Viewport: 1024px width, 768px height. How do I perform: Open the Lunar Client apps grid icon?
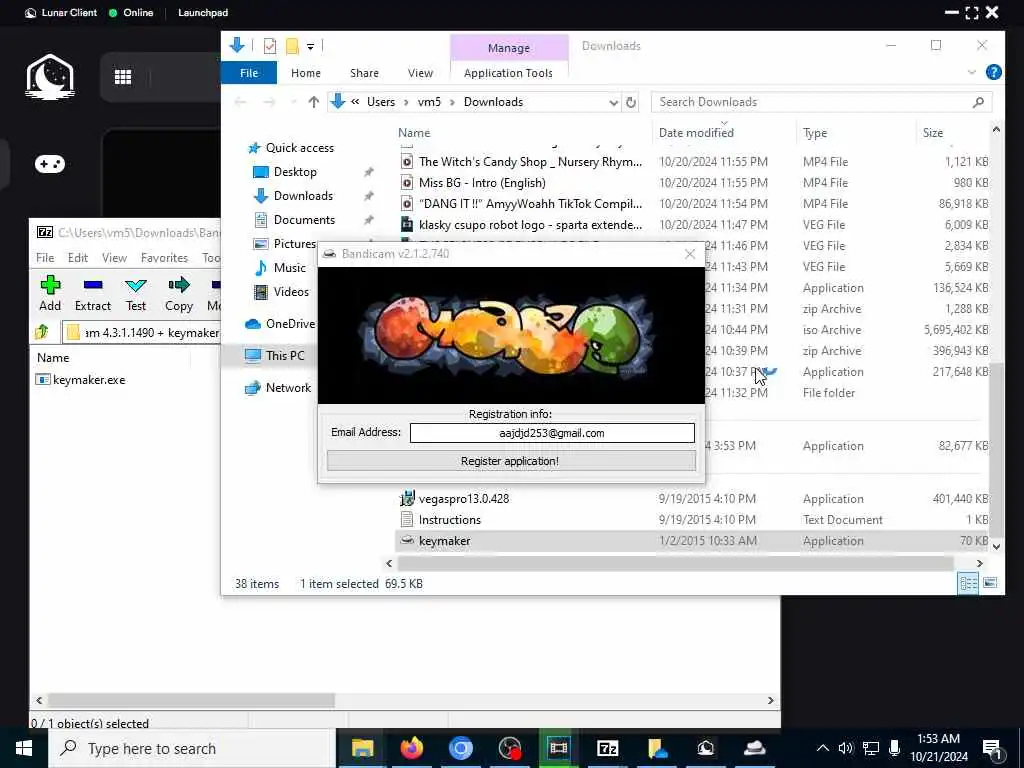point(123,77)
